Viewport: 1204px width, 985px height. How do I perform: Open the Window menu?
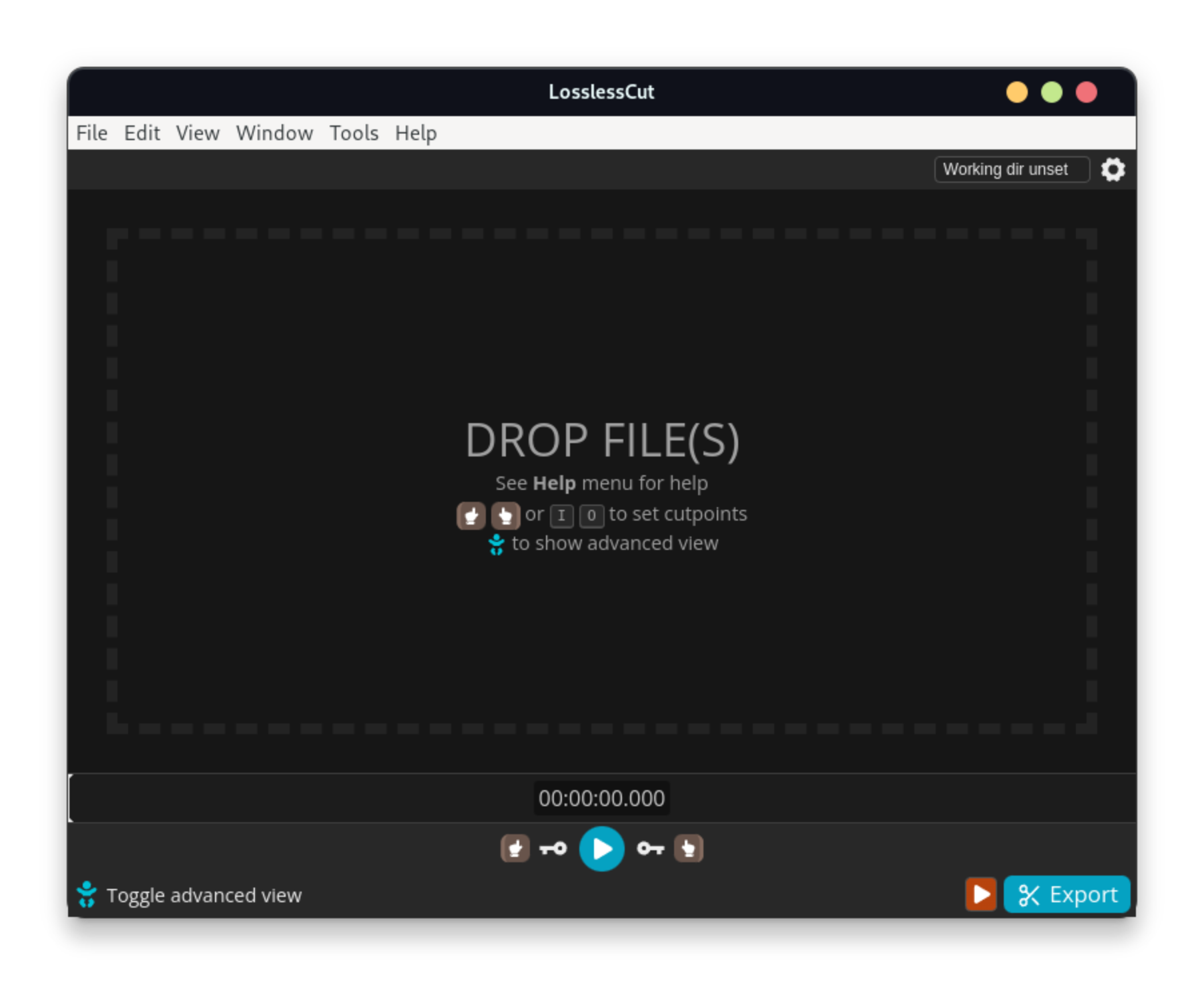[274, 133]
